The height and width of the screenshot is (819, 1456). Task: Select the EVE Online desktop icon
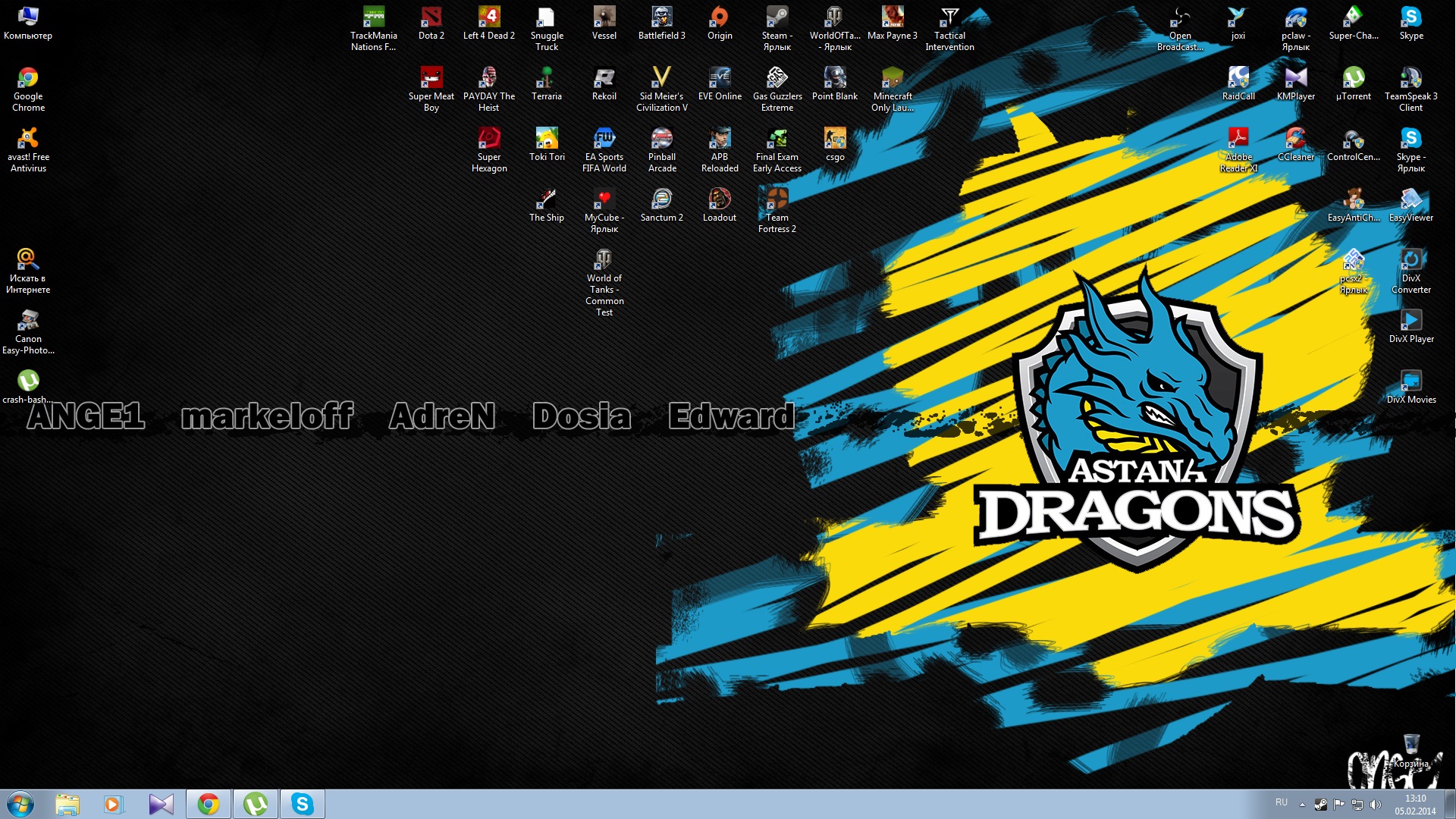tap(719, 79)
